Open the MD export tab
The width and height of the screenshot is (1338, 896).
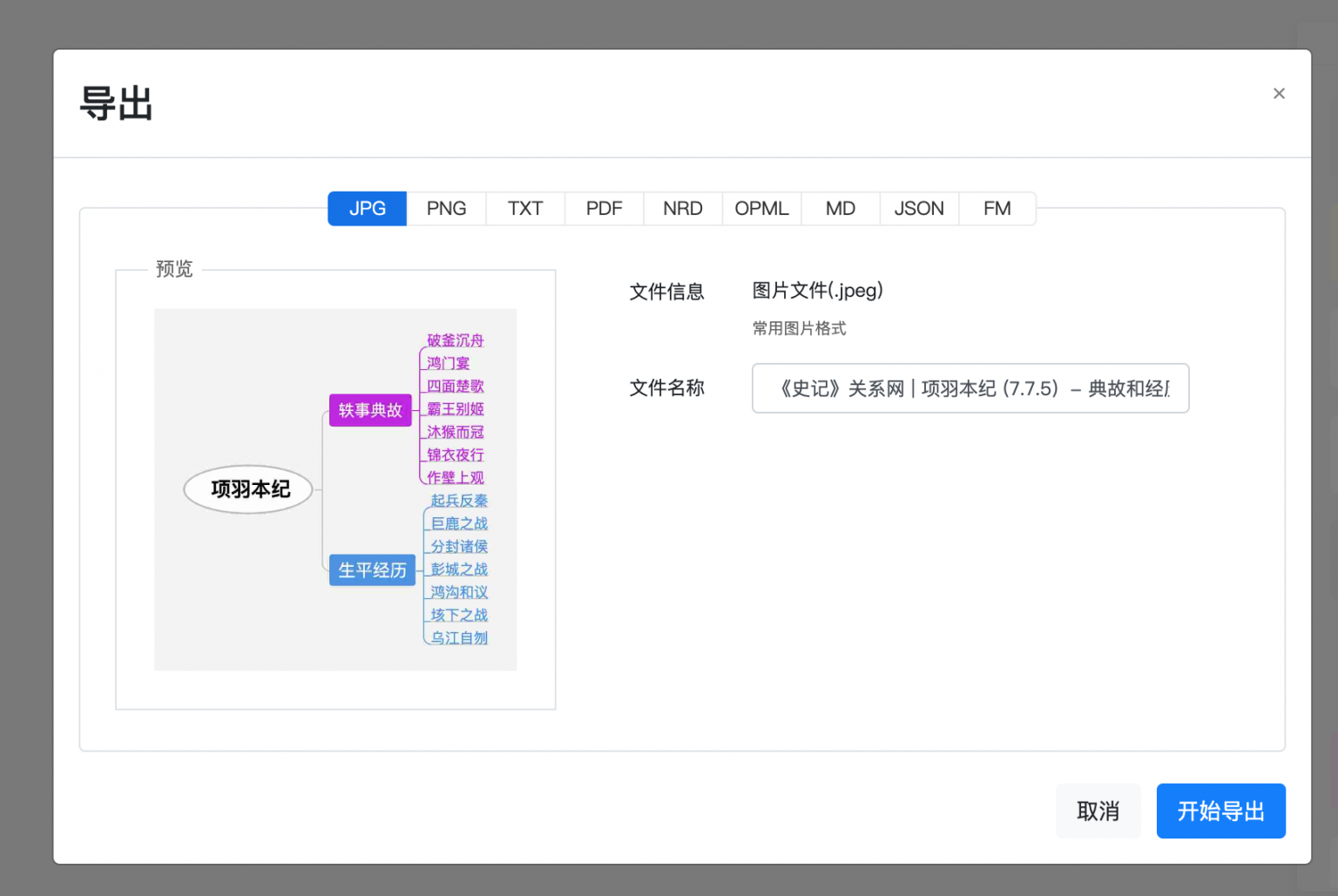[x=840, y=208]
